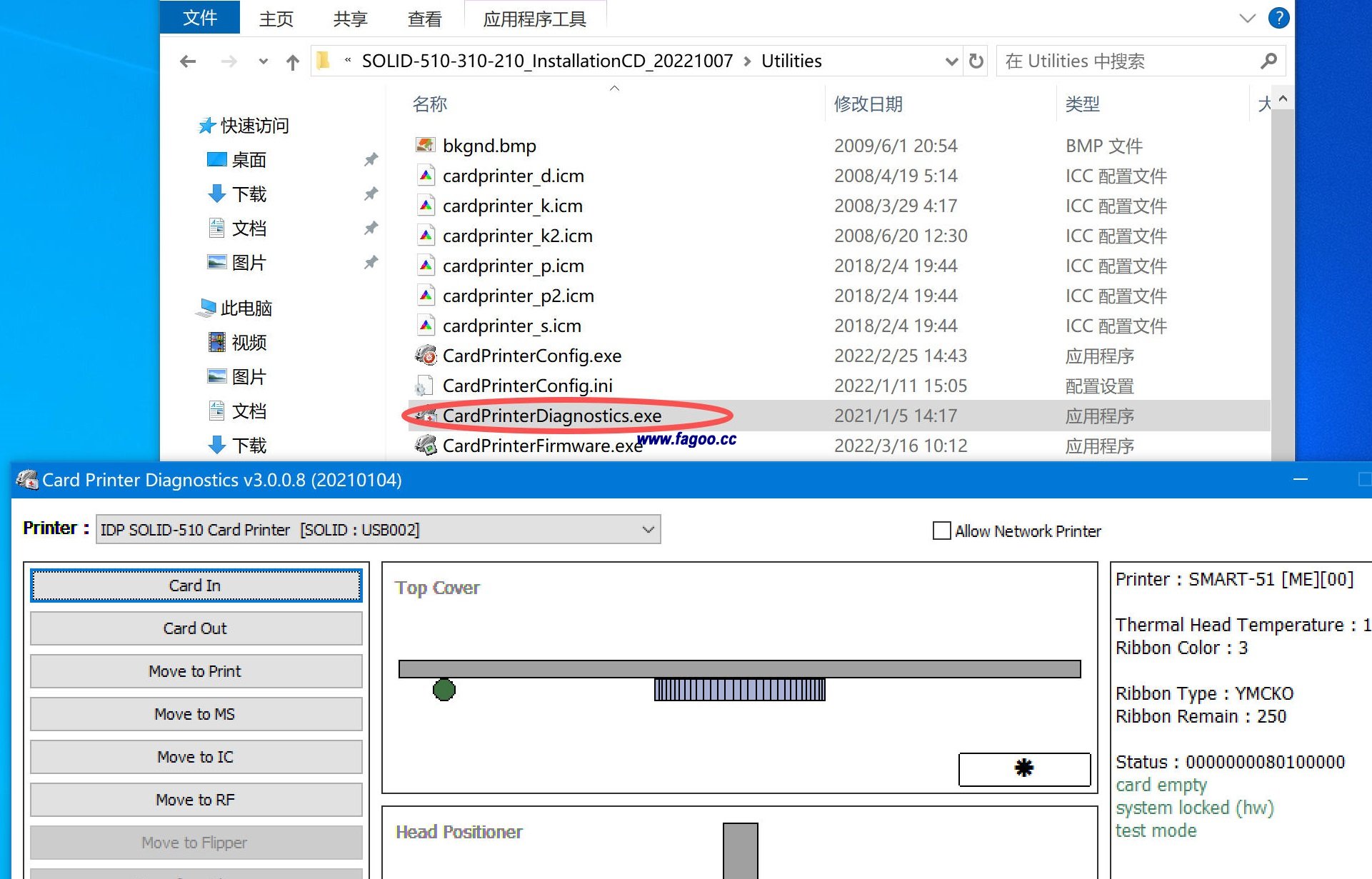Expand the ribbon with chevron
Viewport: 1372px width, 879px height.
click(1247, 18)
